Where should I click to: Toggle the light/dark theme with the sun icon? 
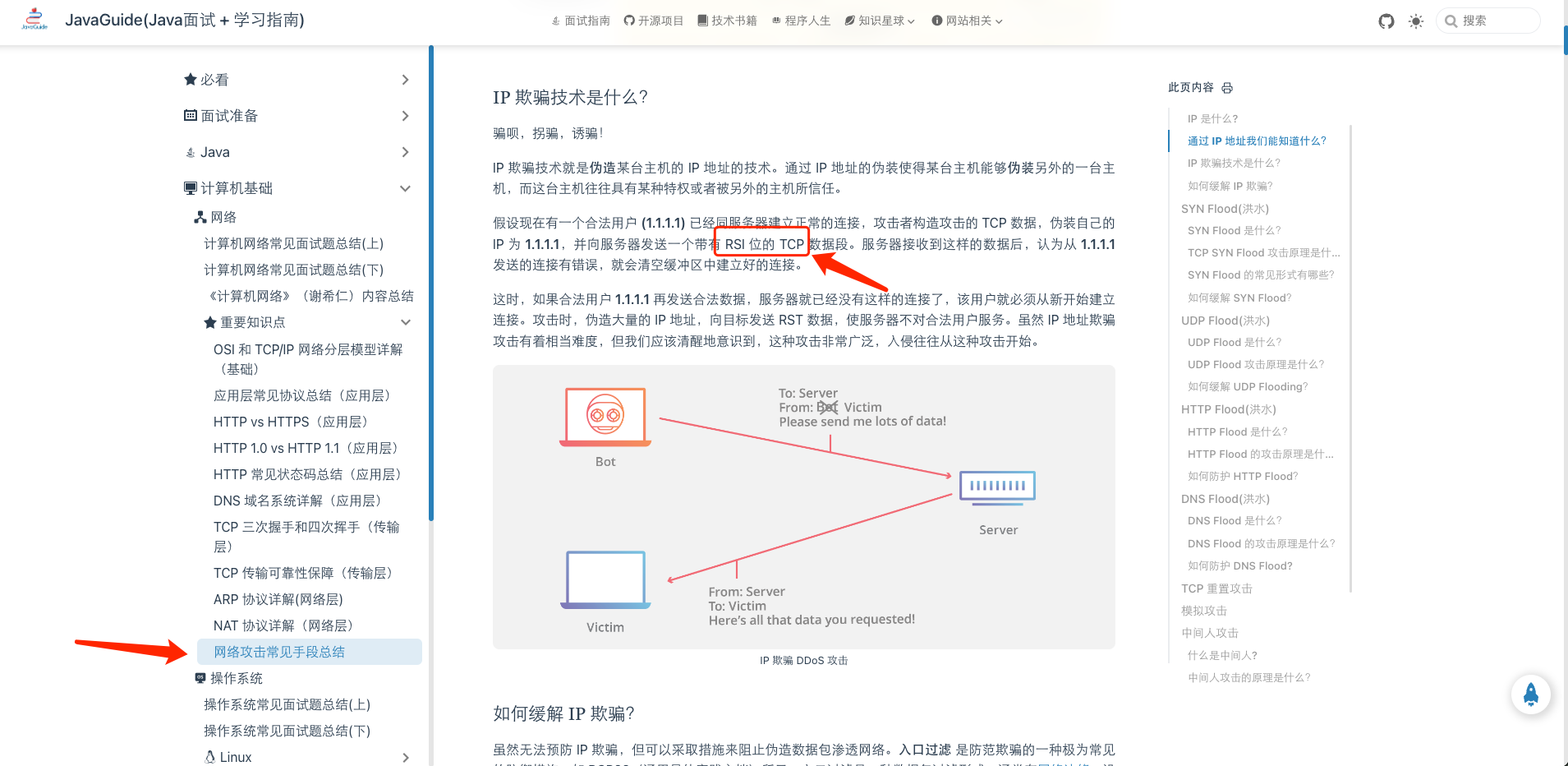point(1416,21)
